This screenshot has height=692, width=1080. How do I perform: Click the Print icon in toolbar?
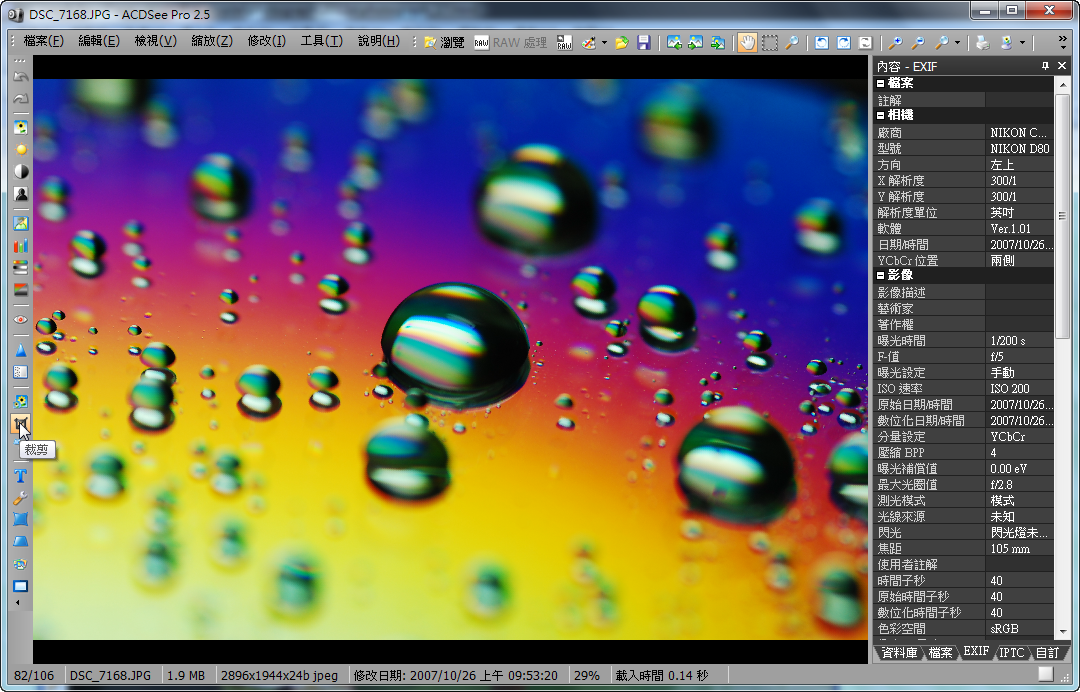point(982,43)
